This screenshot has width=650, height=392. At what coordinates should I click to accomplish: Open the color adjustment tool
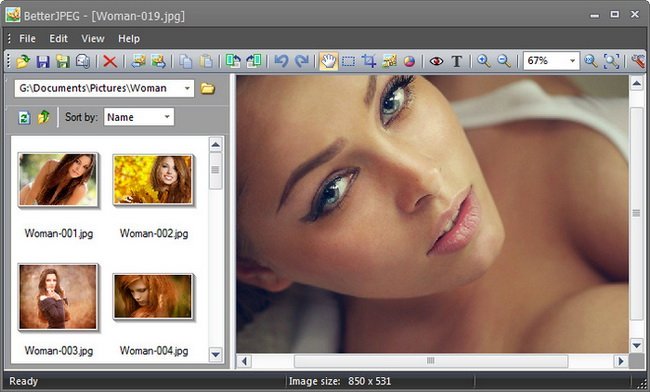point(409,61)
